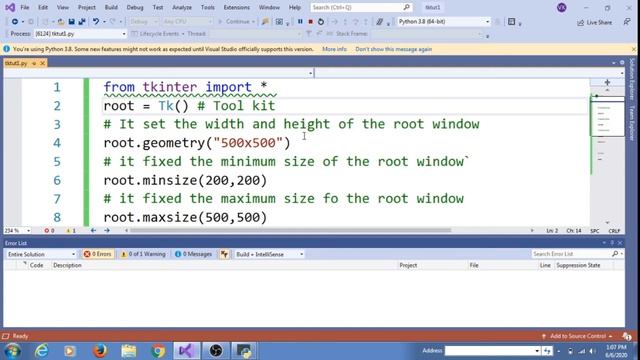Open the 234 % zoom level dropdown
The image size is (640, 360).
click(17, 231)
